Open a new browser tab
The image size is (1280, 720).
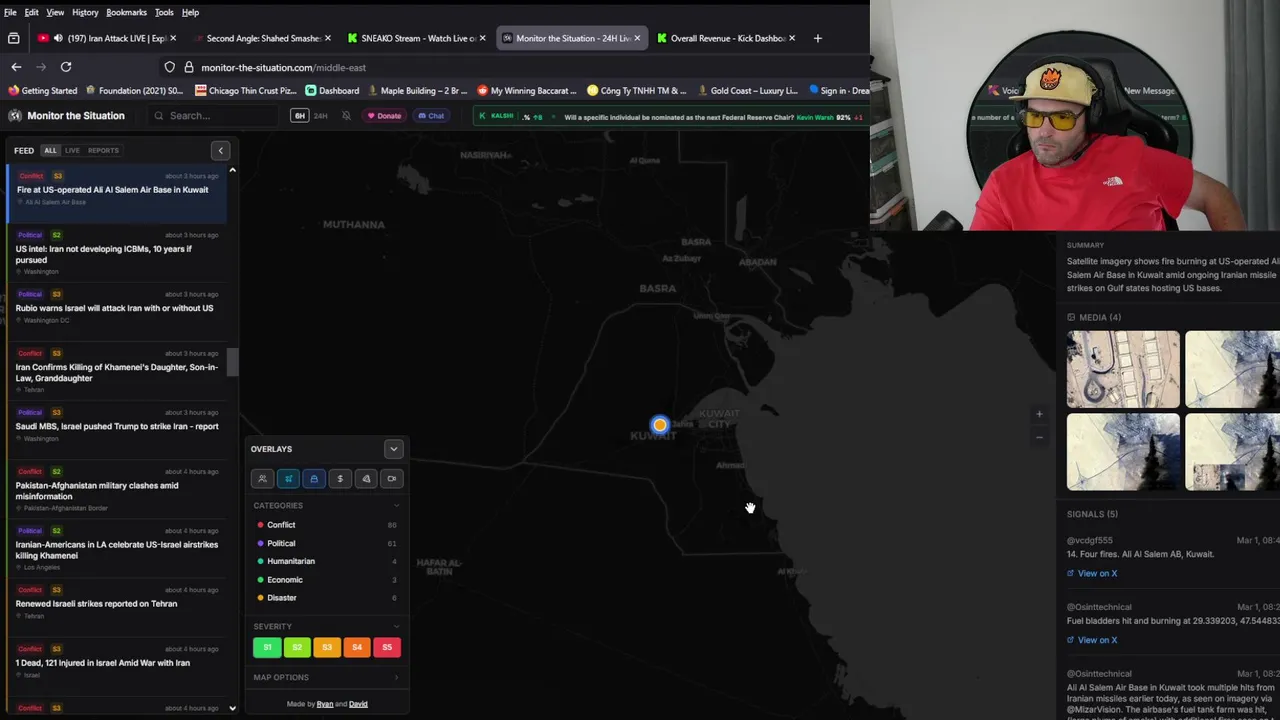tap(818, 38)
